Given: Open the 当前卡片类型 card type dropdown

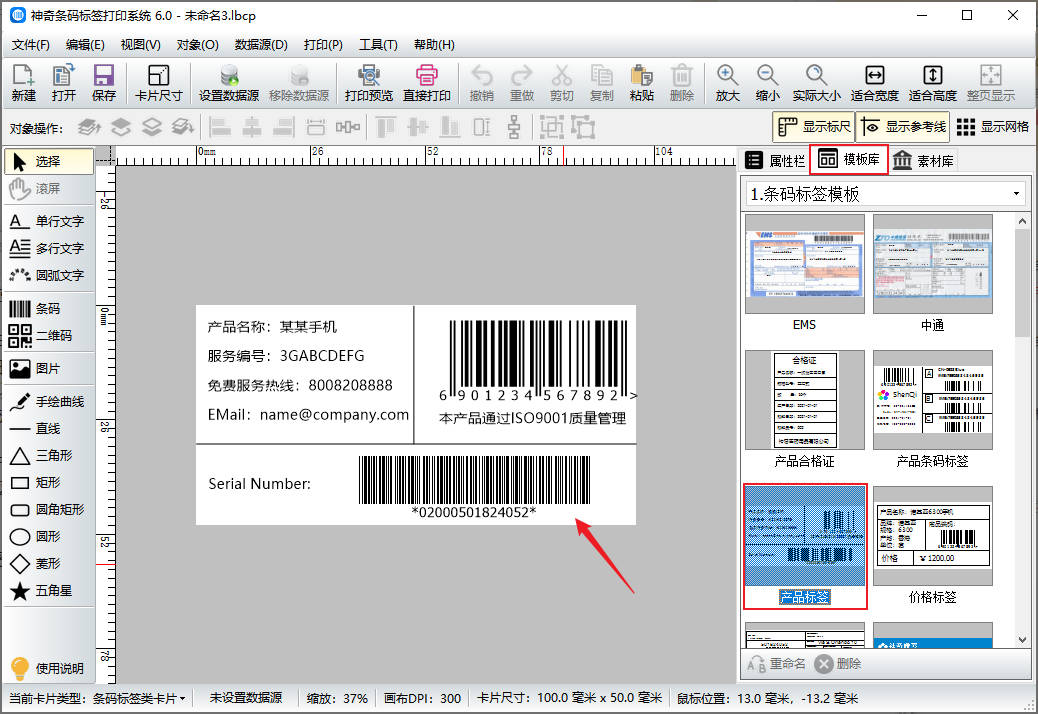Looking at the screenshot, I should coord(97,698).
